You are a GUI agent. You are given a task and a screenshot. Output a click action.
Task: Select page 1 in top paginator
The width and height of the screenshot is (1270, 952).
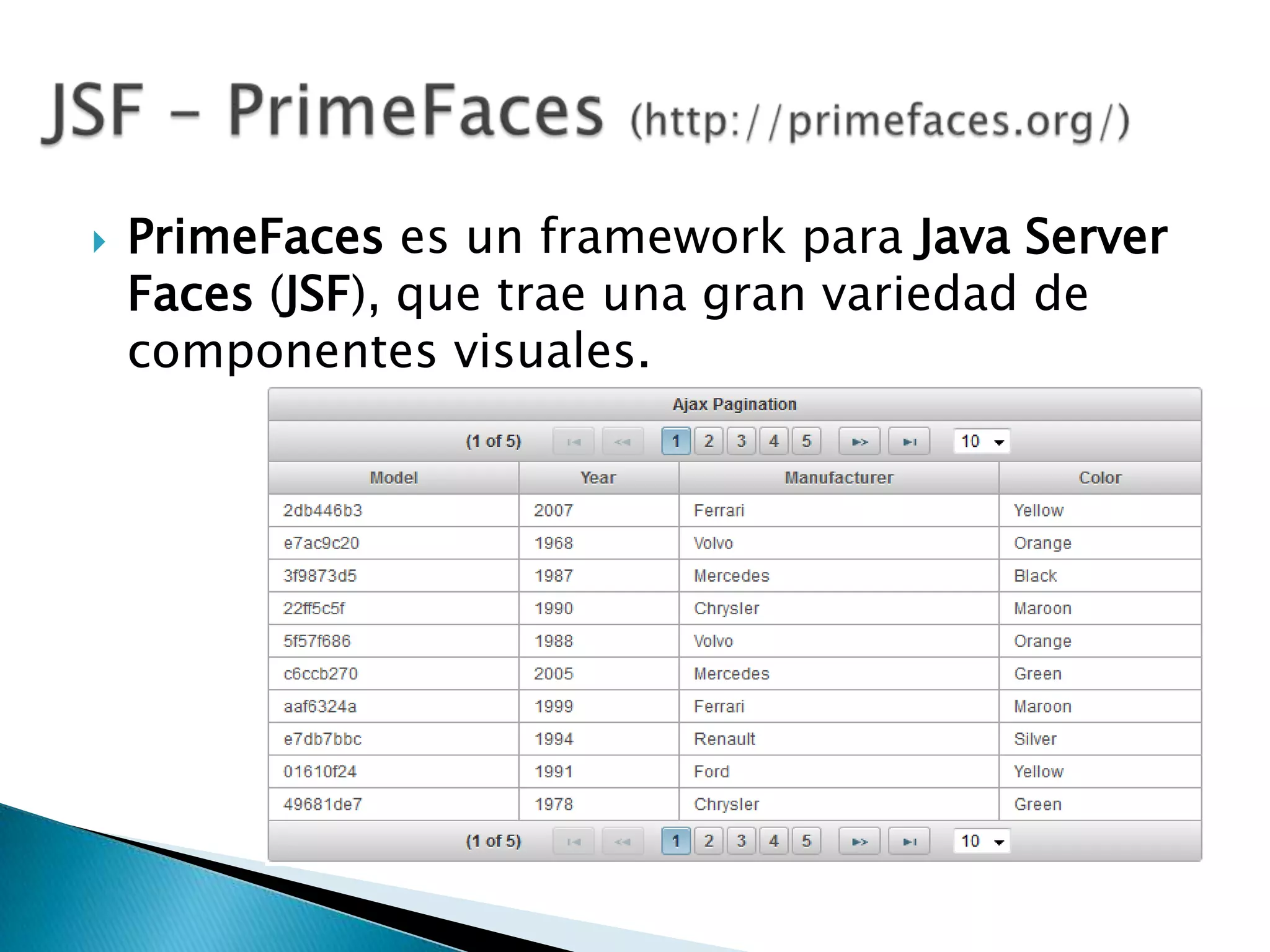coord(676,441)
